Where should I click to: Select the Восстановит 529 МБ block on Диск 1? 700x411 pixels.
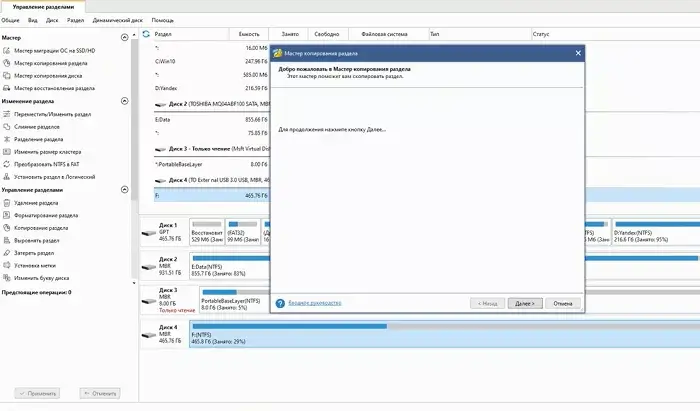[x=207, y=232]
